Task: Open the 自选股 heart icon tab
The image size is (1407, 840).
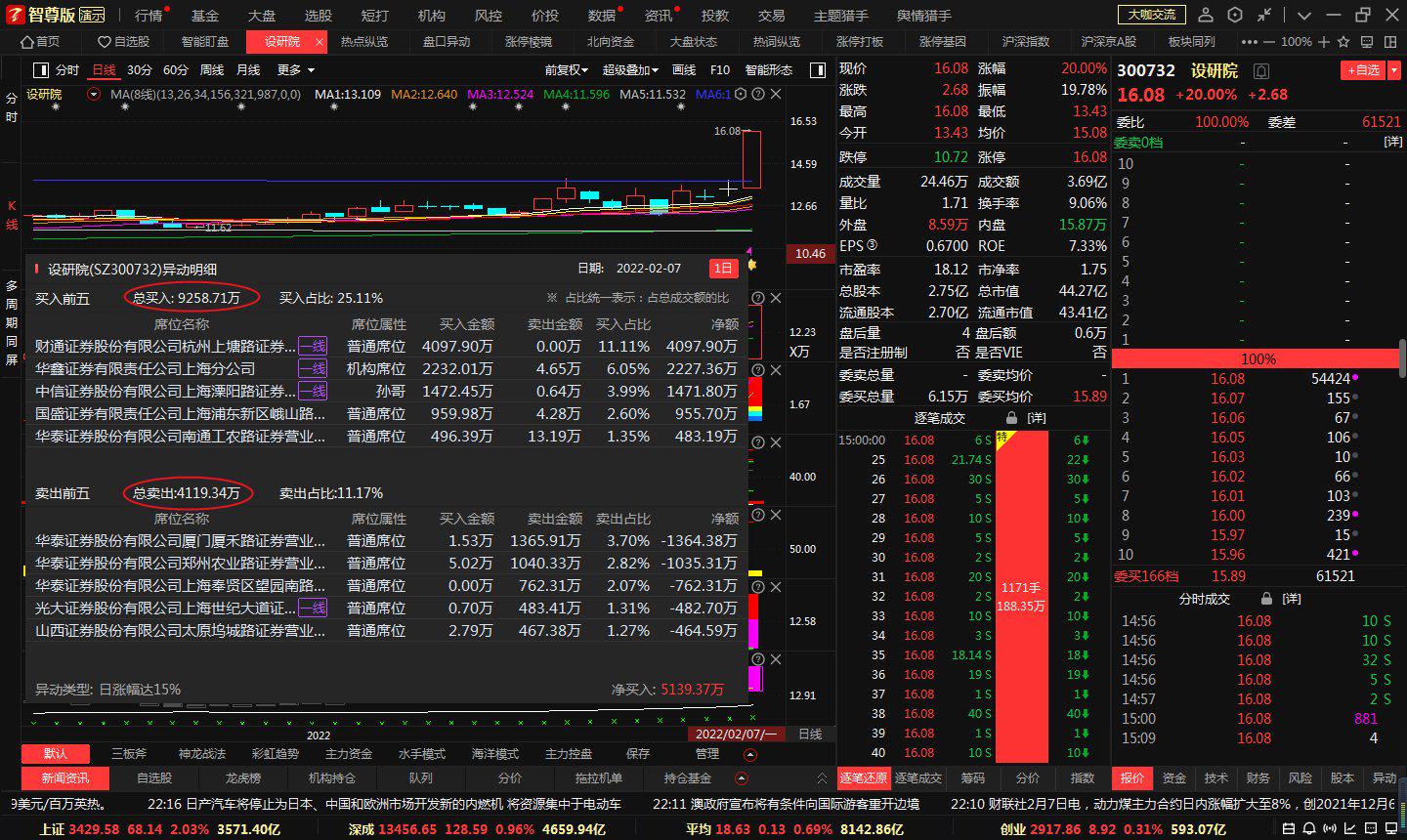Action: coord(124,42)
